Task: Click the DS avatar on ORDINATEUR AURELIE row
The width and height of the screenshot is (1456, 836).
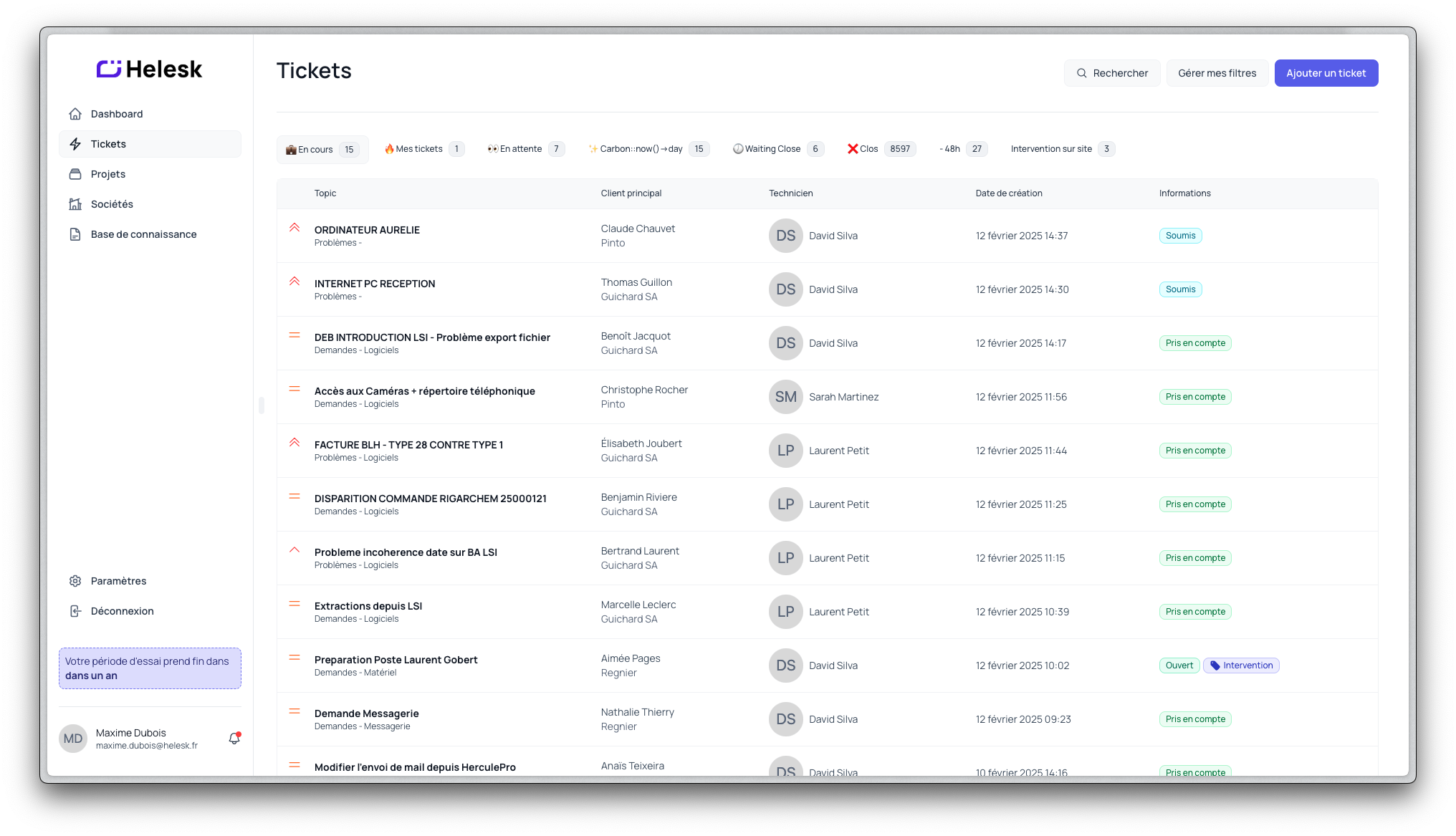Action: pos(785,236)
